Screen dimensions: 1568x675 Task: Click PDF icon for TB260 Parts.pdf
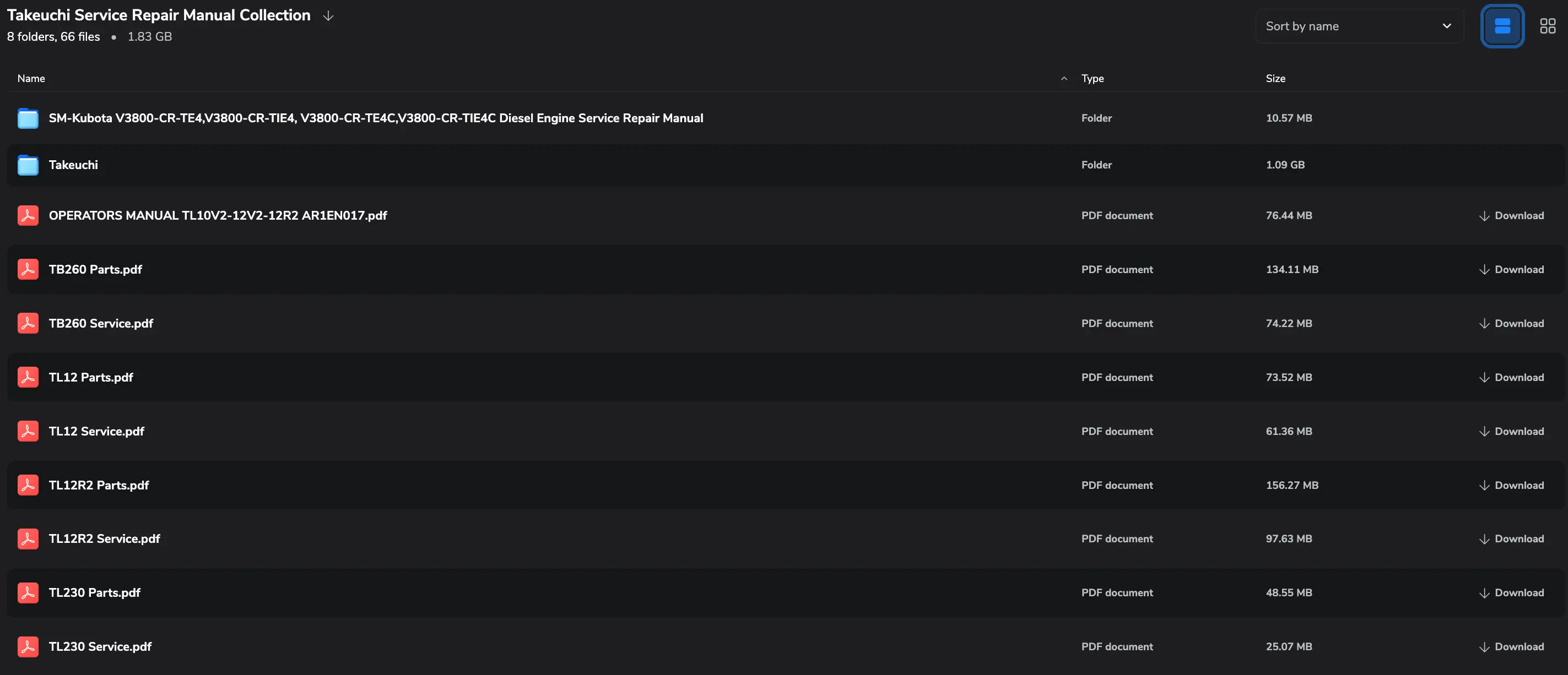pos(28,269)
